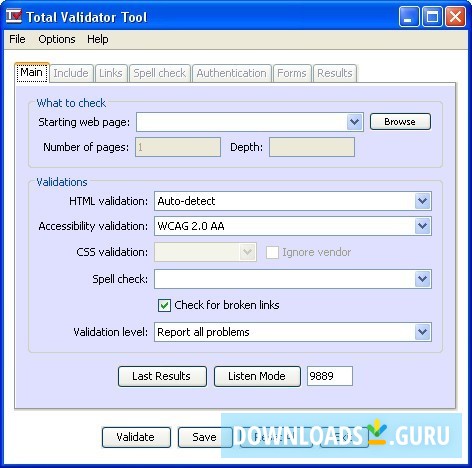472x468 pixels.
Task: Switch to the Include tab
Action: [71, 73]
